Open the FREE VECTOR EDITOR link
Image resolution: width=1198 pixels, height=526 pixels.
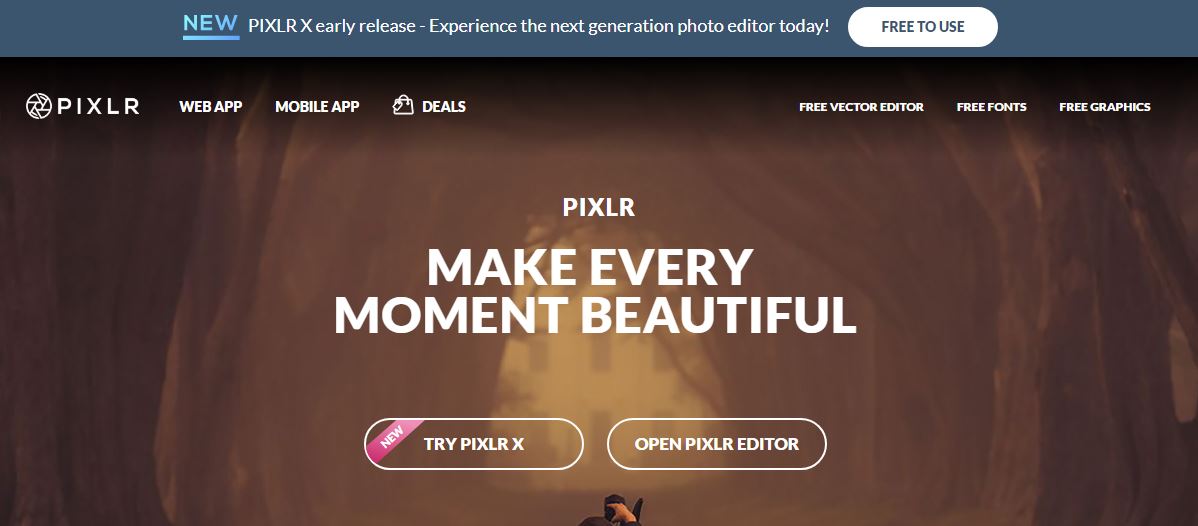tap(861, 107)
